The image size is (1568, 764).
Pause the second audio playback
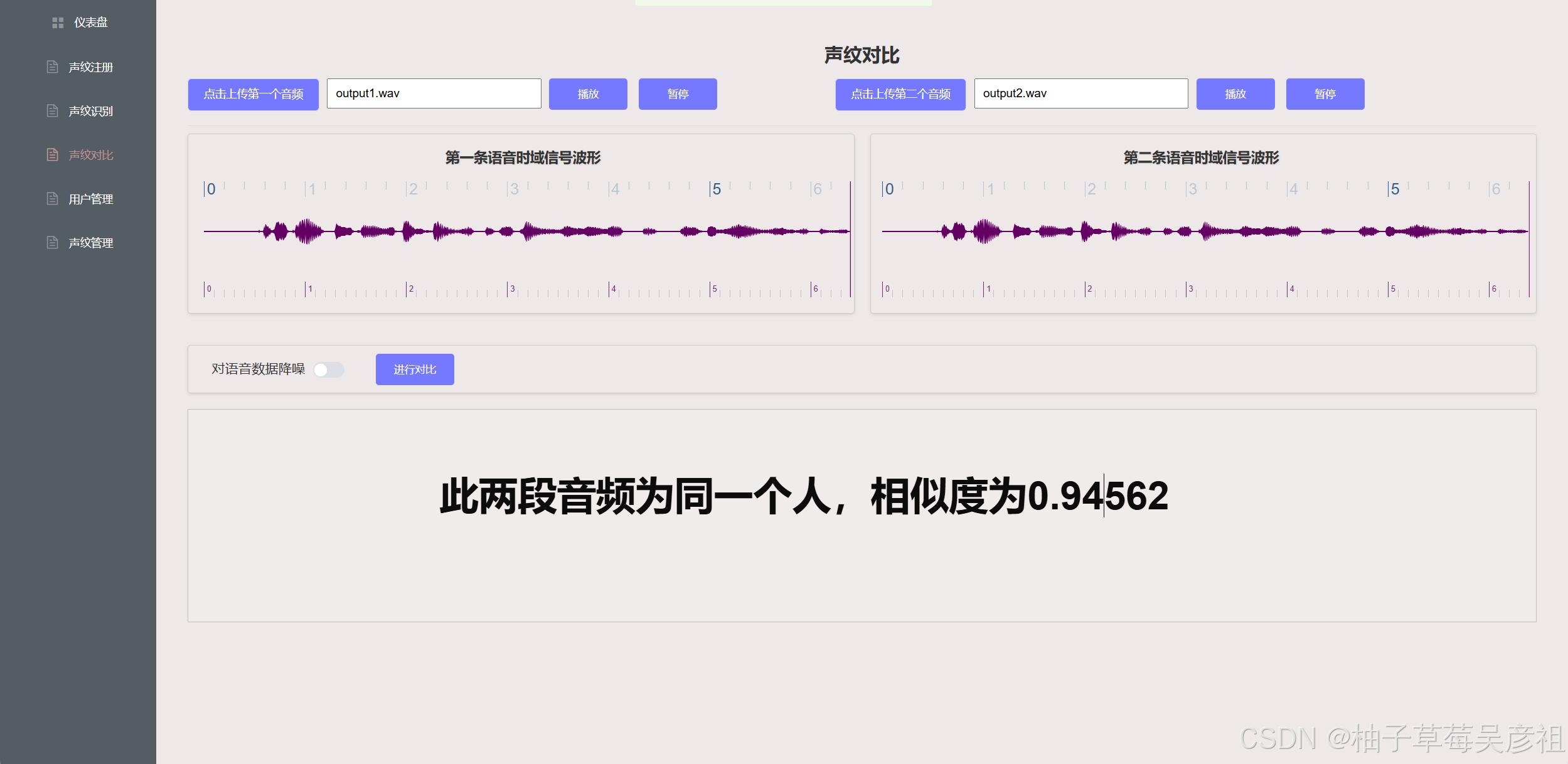point(1325,94)
